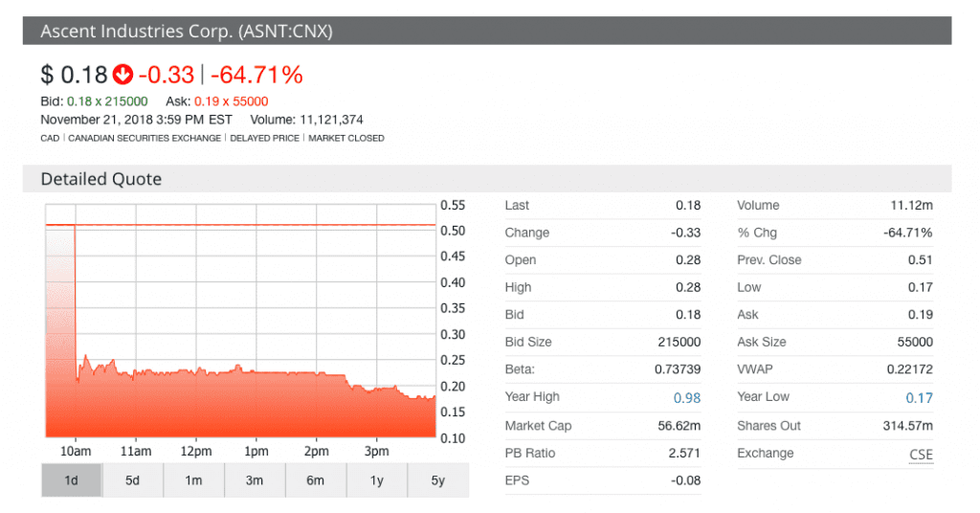This screenshot has height=513, width=980.
Task: Switch chart to 5d range
Action: (132, 480)
